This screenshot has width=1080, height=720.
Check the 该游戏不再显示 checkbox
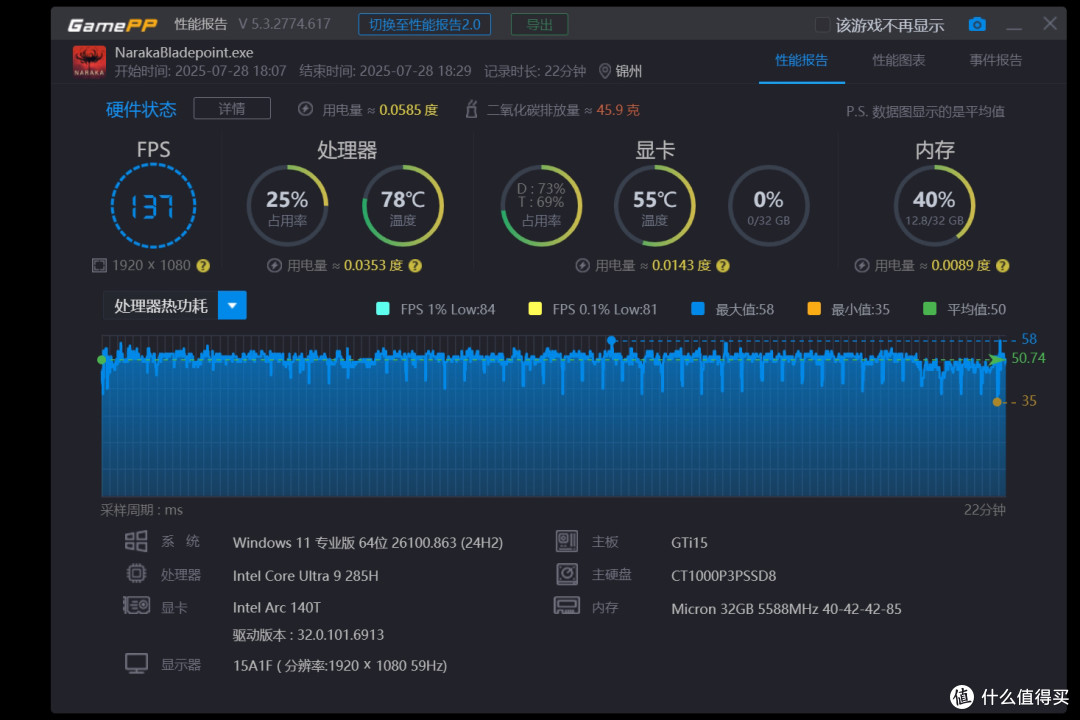click(822, 25)
